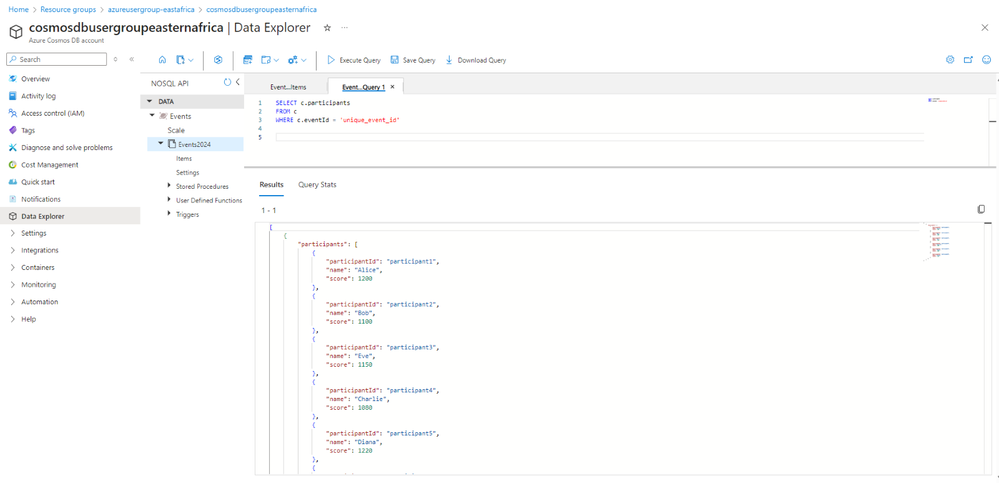The height and width of the screenshot is (483, 999).
Task: Go to Data Explorer home icon
Action: (x=162, y=60)
